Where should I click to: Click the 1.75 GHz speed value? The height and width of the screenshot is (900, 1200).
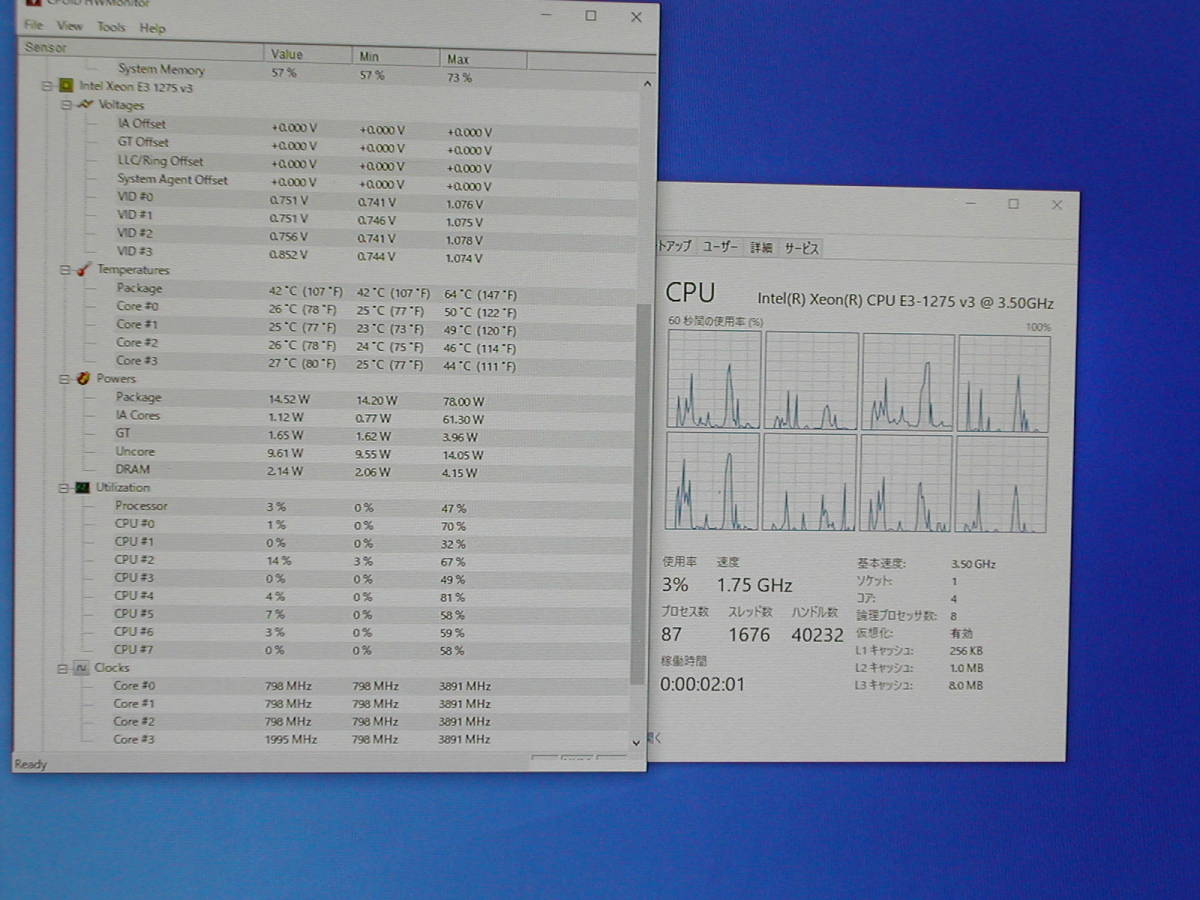tap(754, 585)
